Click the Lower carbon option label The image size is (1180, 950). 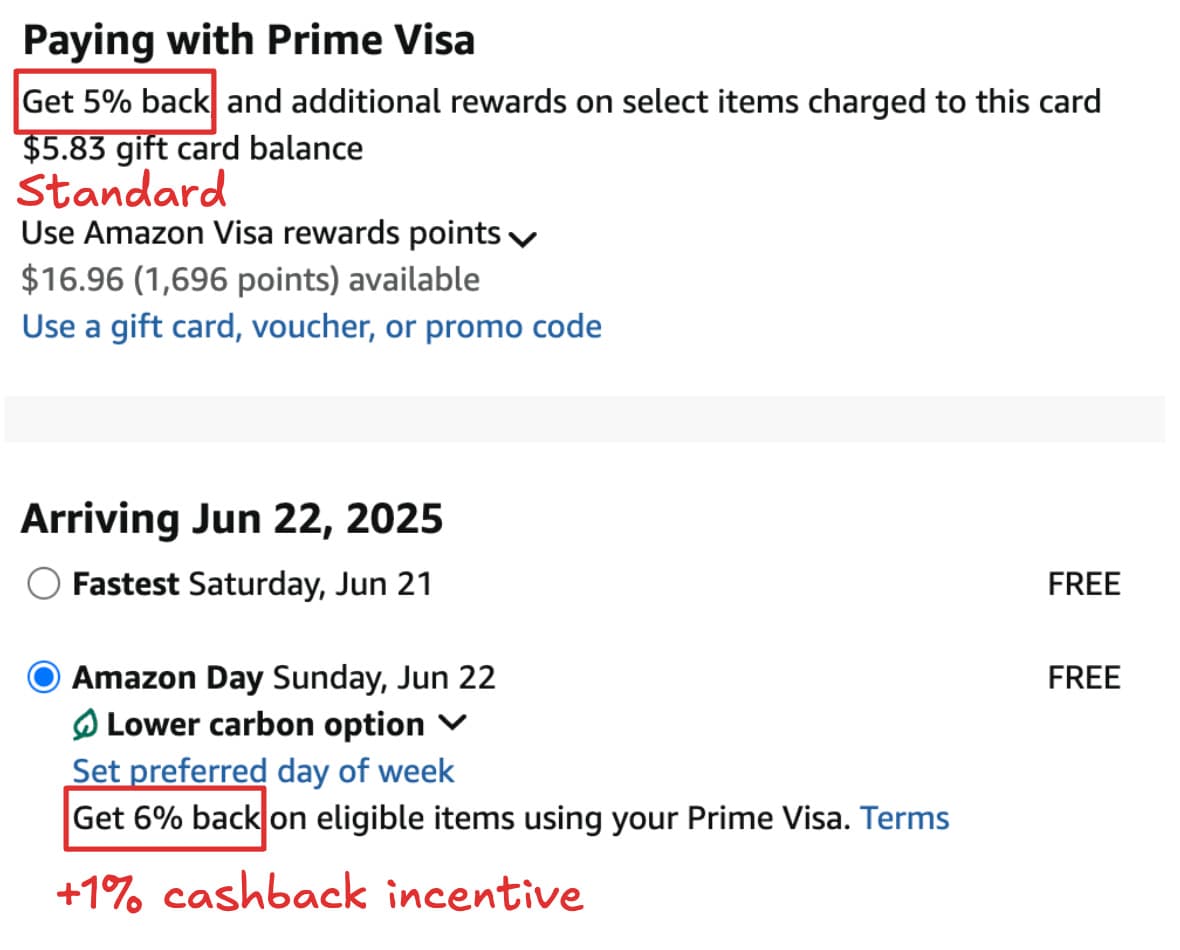point(266,725)
